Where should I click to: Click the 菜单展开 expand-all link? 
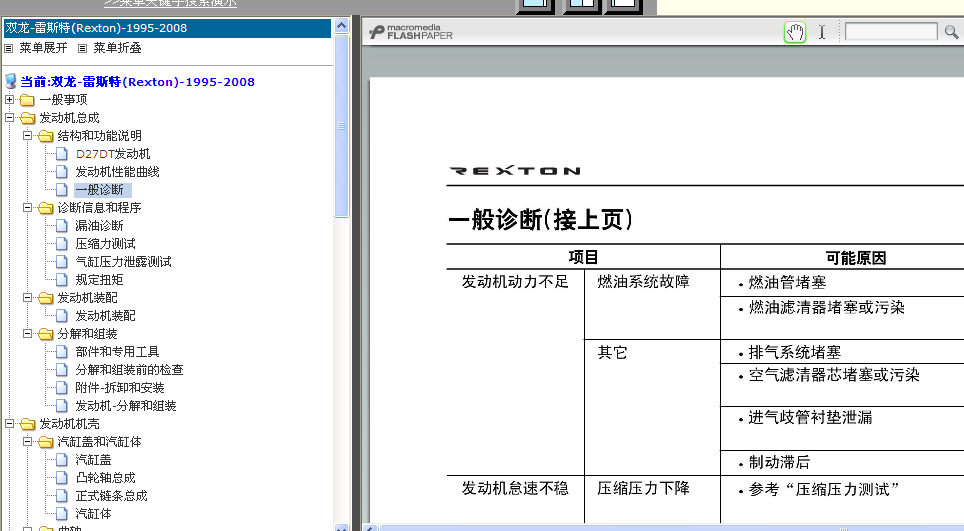click(x=43, y=48)
